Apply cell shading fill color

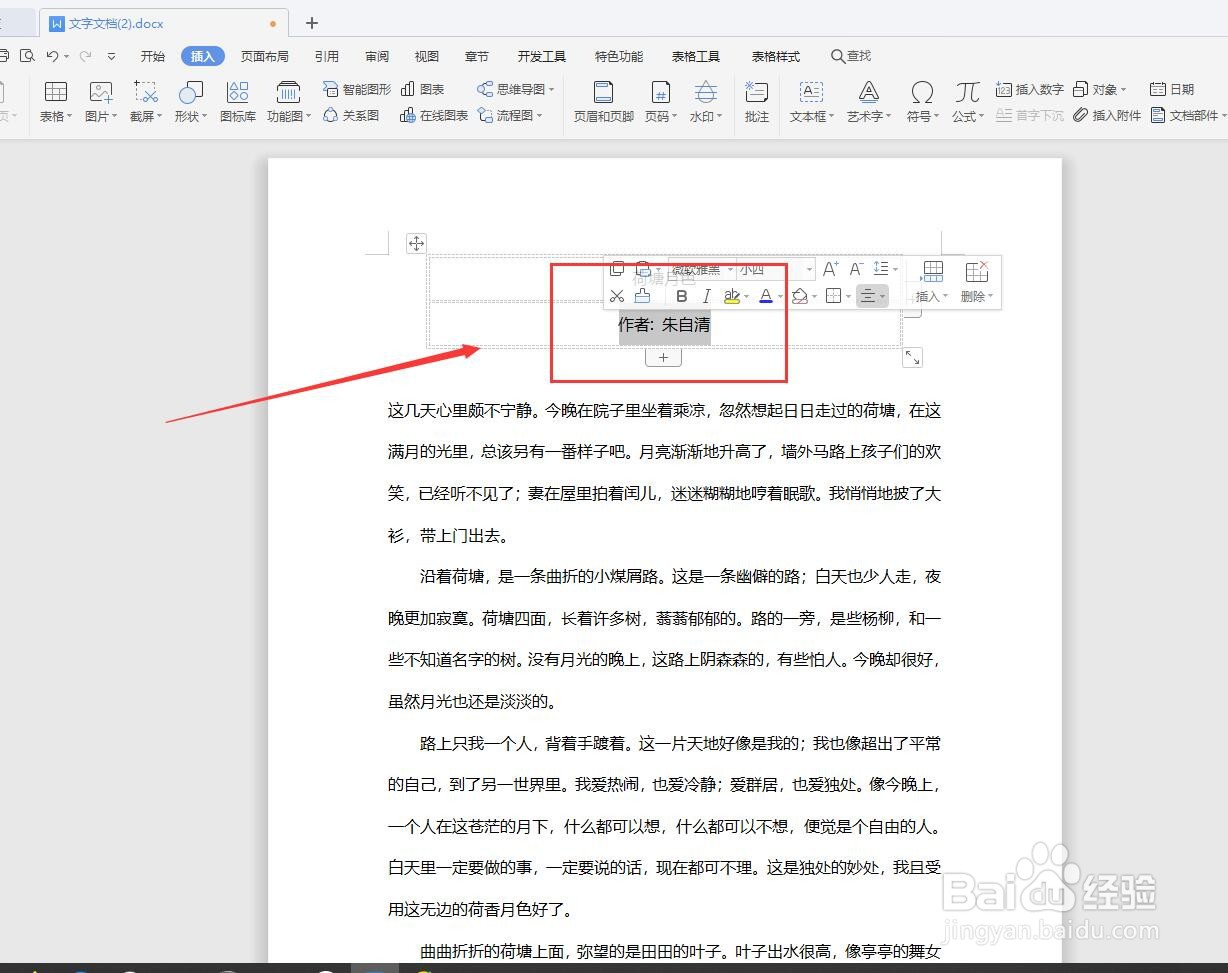click(799, 296)
